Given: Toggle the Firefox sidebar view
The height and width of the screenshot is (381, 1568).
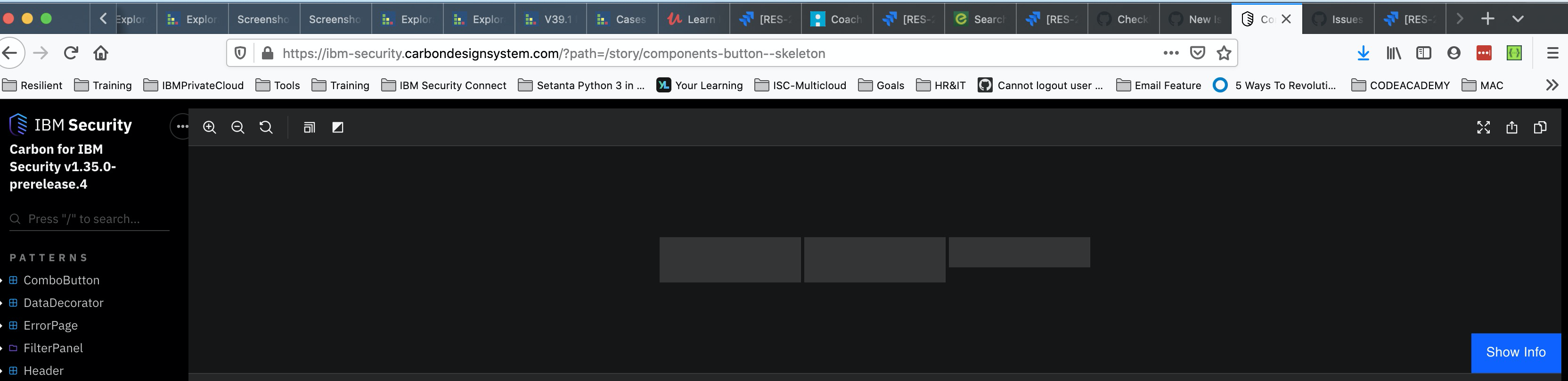Looking at the screenshot, I should (x=1424, y=53).
